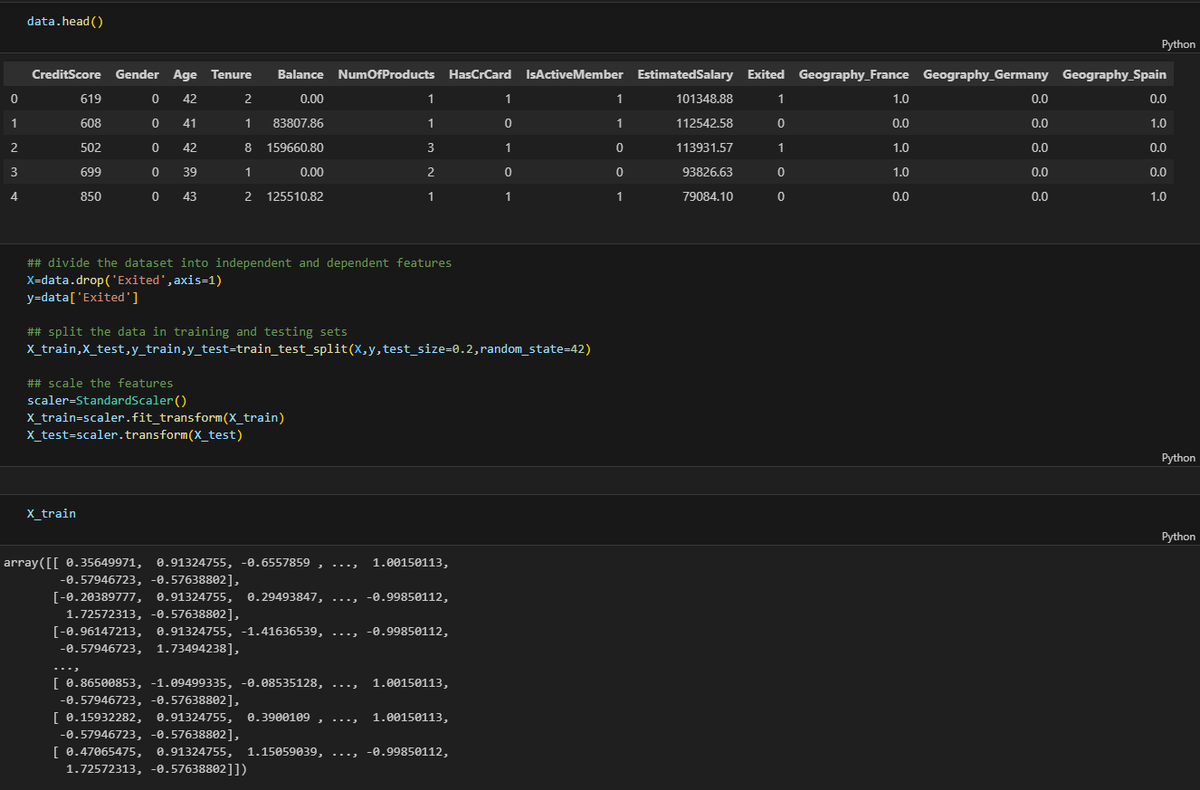Select the CreditScore column header
The height and width of the screenshot is (790, 1200).
[66, 75]
